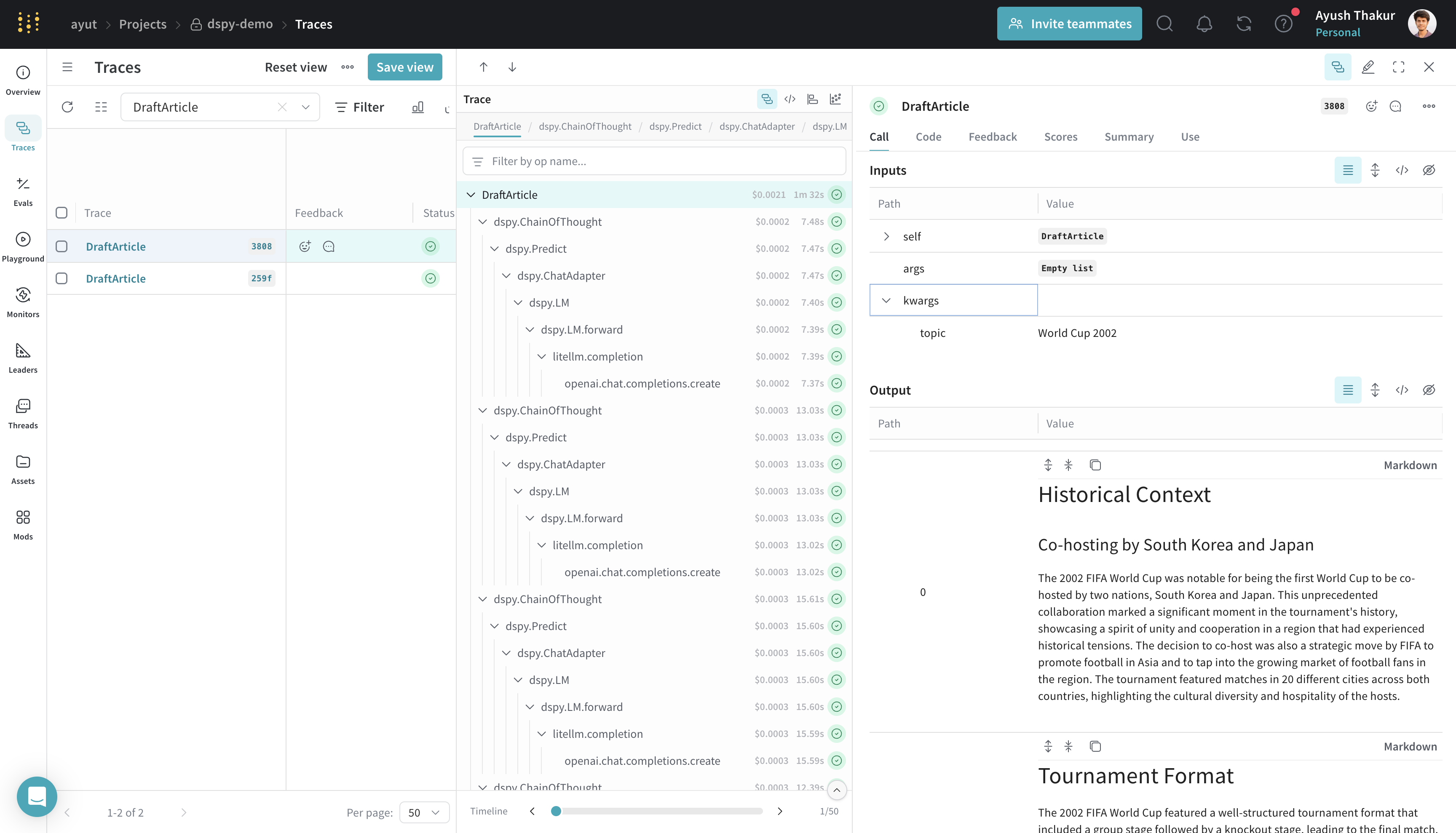Open the Assets sidebar section

click(23, 469)
